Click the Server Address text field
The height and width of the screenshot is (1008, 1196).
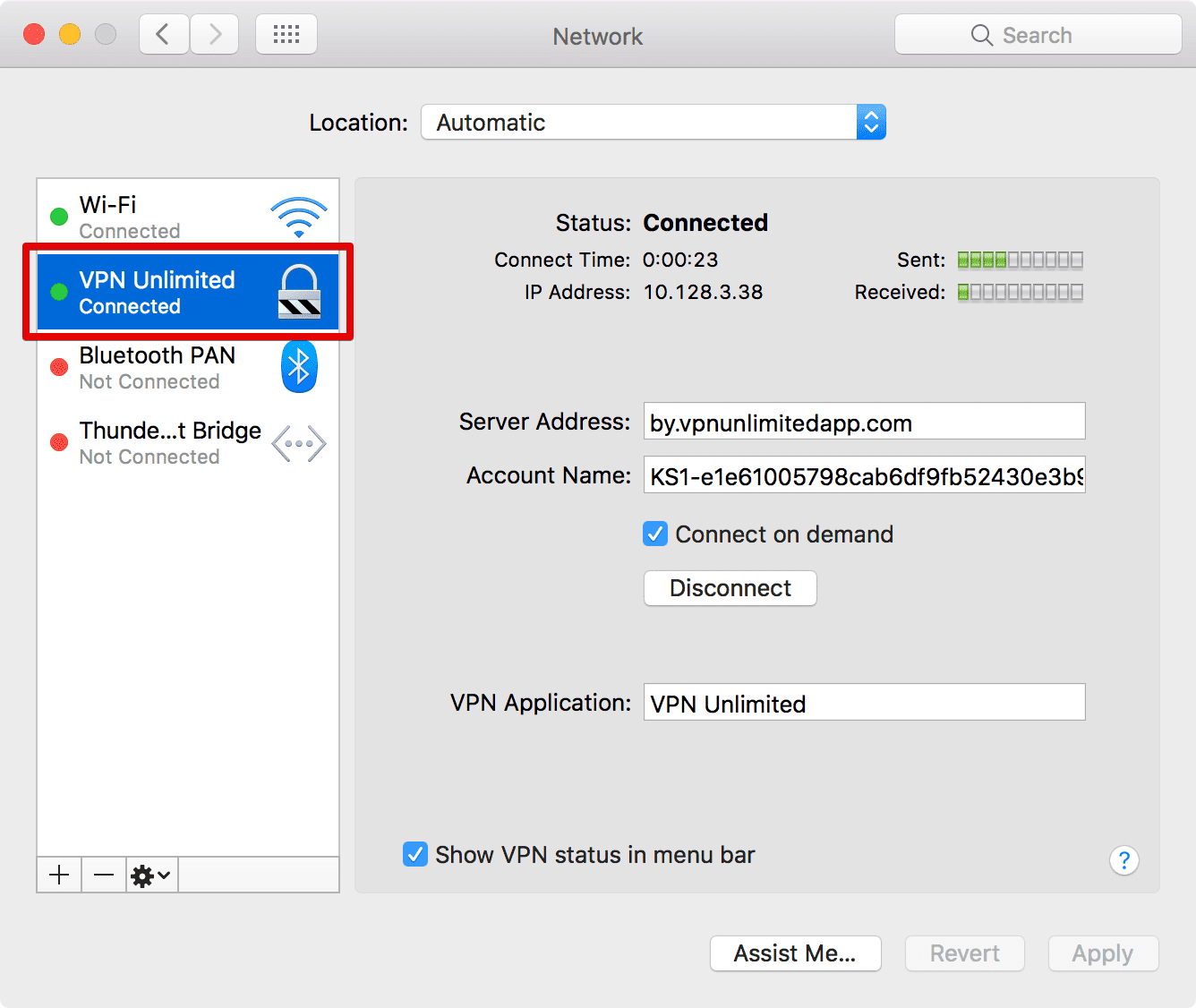pos(863,422)
